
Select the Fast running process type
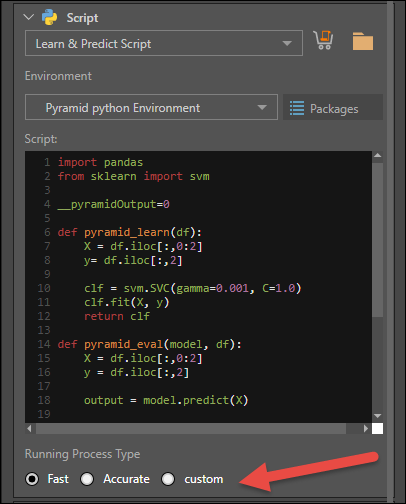pyautogui.click(x=32, y=479)
